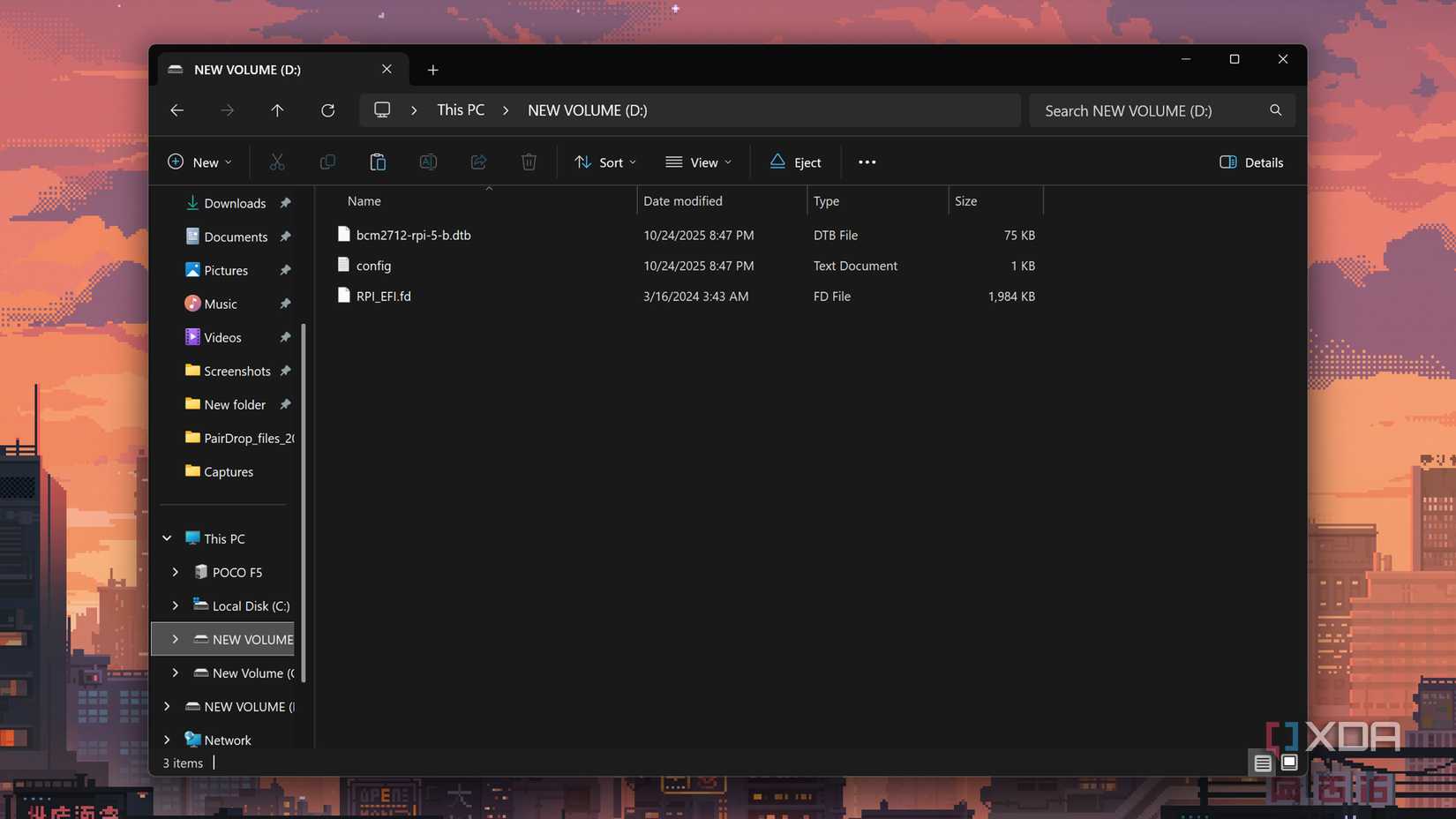Click This PC in the address breadcrumb
The image size is (1456, 819).
(461, 110)
